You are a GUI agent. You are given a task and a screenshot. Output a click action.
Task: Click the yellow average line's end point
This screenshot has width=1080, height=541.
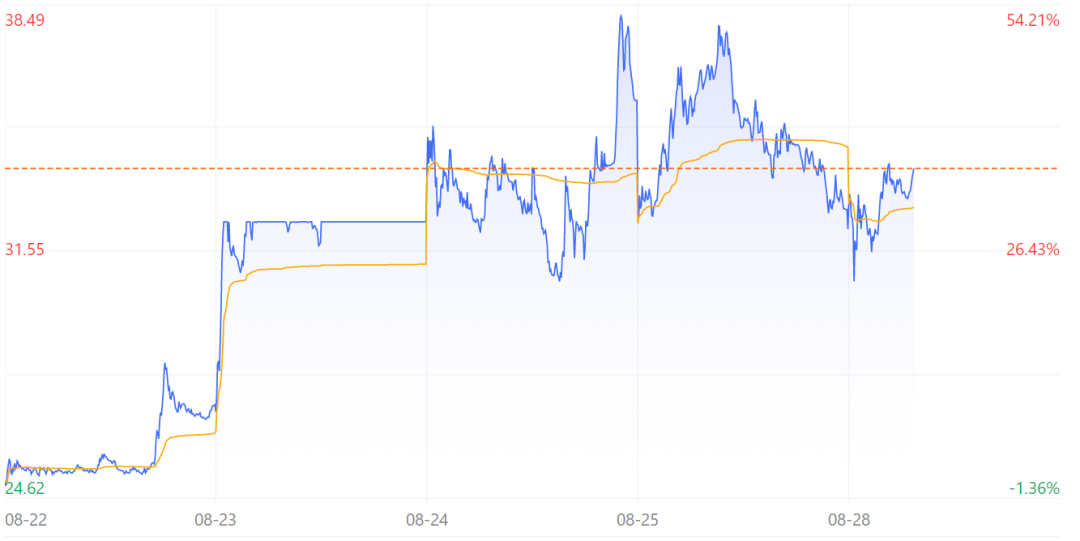(913, 207)
